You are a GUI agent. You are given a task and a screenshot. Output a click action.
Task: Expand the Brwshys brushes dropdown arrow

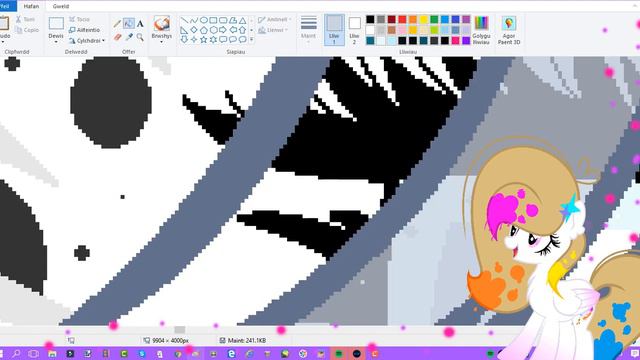162,42
